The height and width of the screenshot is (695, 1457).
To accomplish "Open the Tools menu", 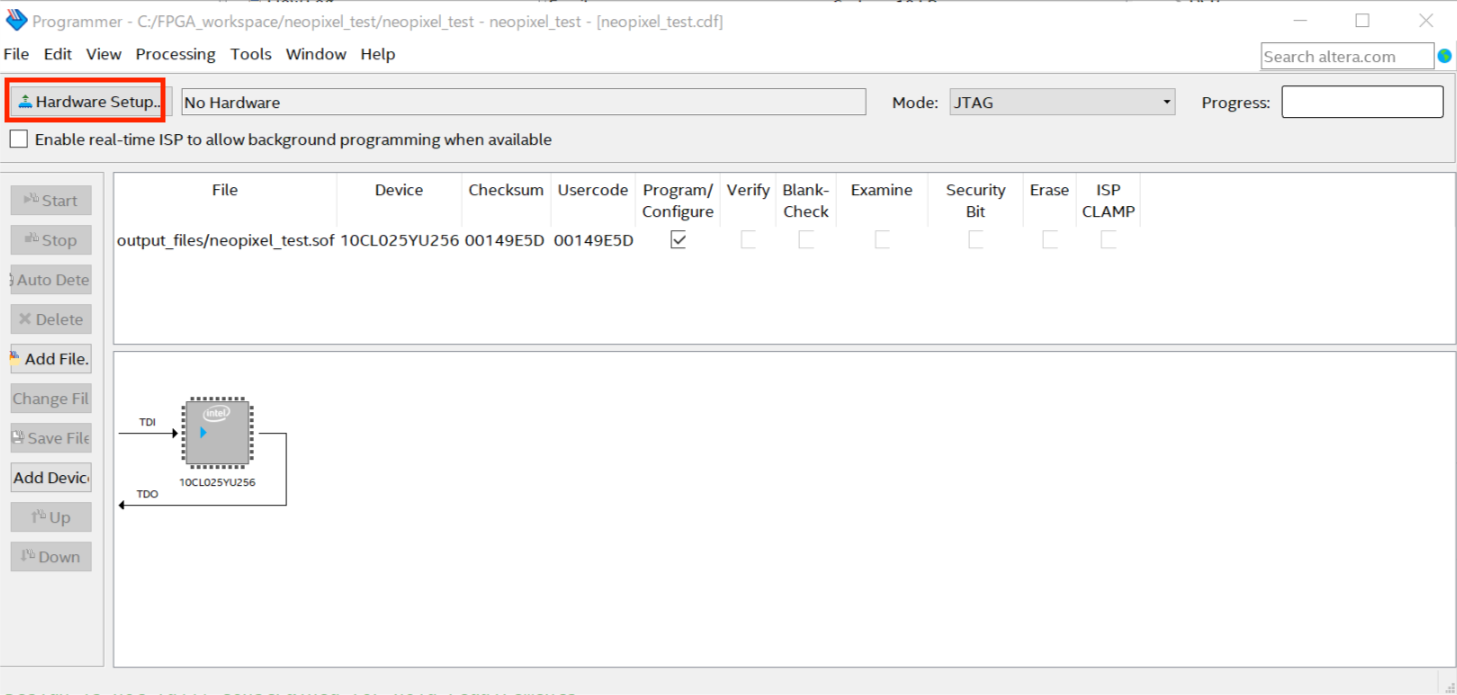I will tap(250, 54).
